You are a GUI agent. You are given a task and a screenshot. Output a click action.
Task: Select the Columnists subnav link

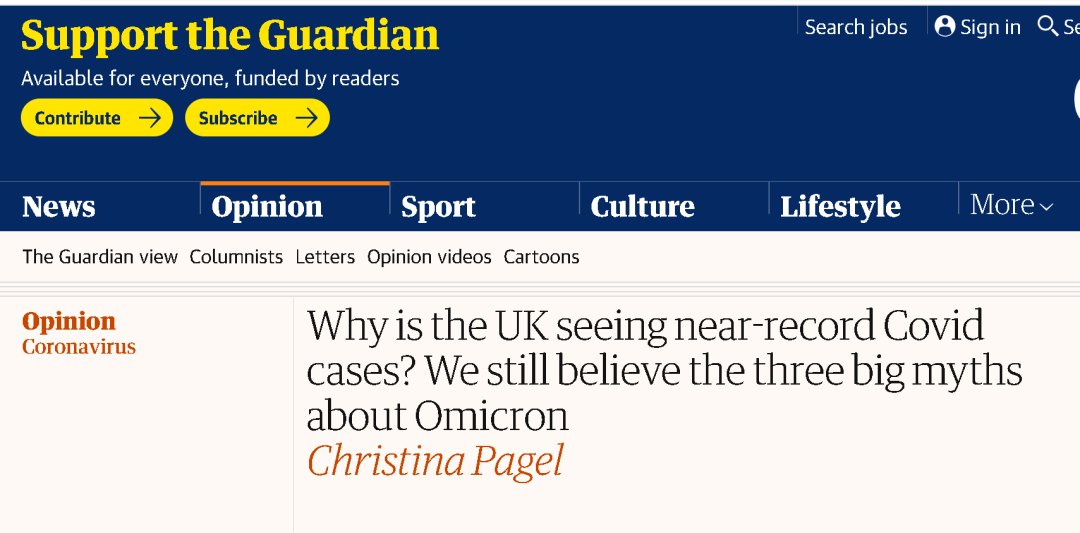click(236, 257)
